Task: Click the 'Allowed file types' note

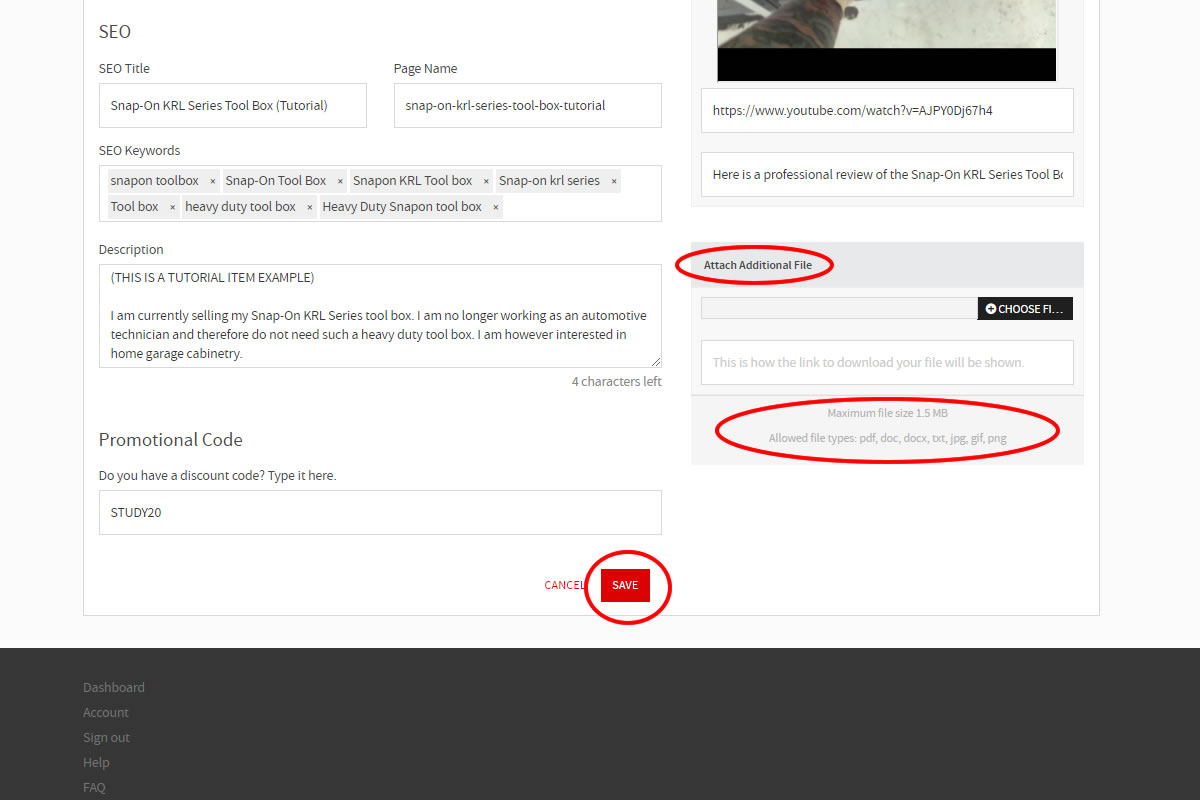Action: coord(887,438)
